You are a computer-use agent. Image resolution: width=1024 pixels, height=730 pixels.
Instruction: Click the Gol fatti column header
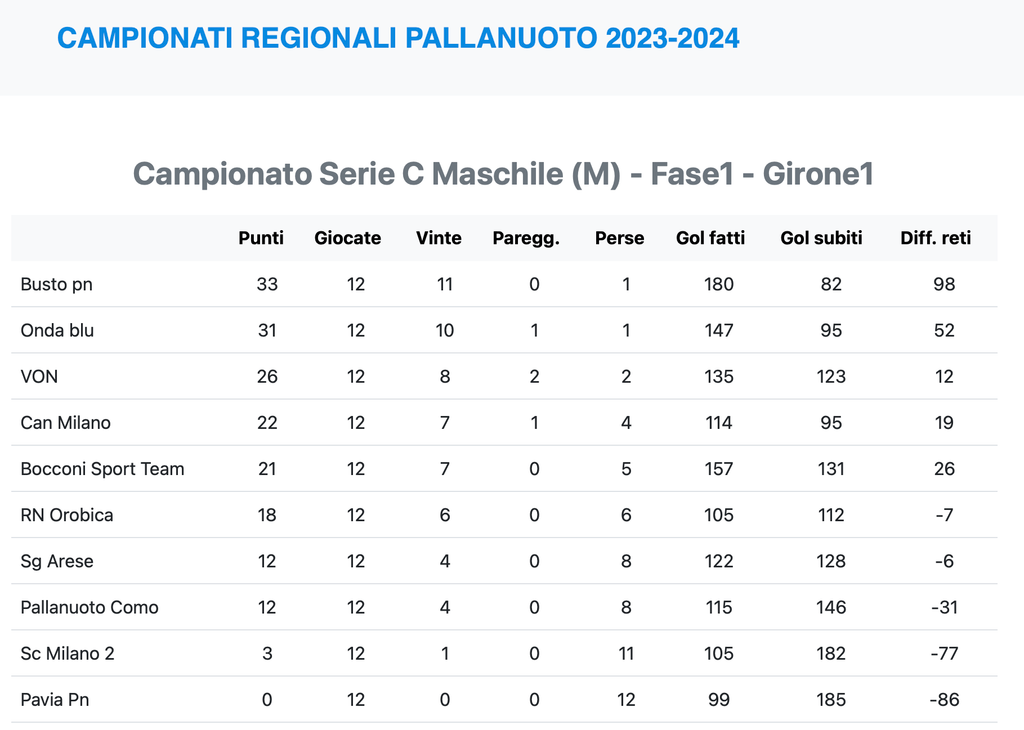tap(710, 238)
